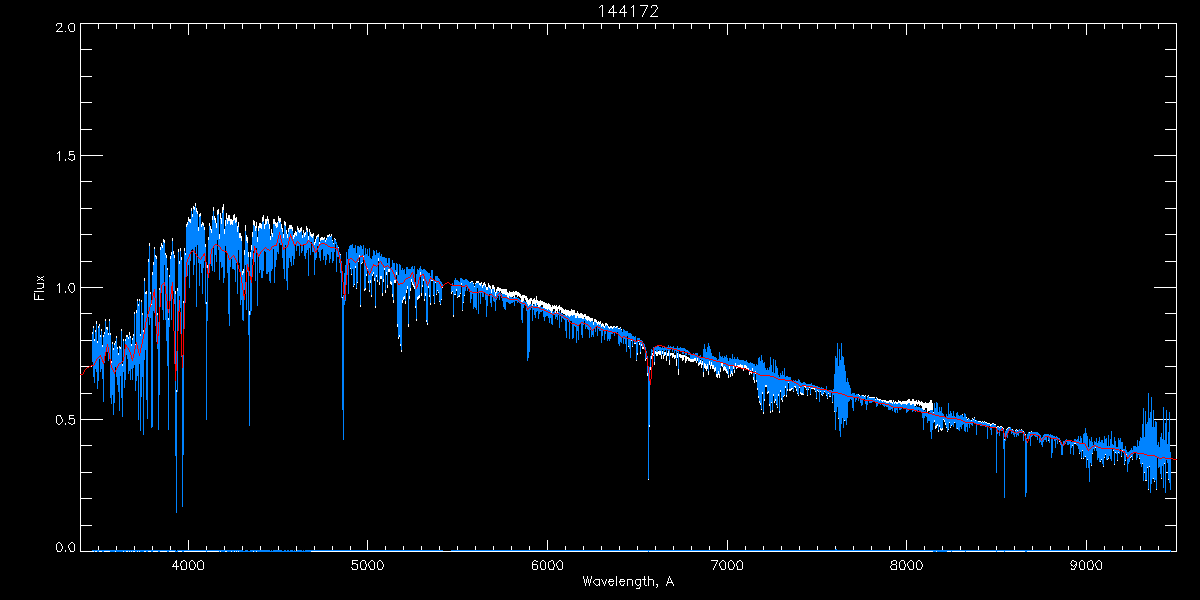This screenshot has width=1200, height=600.
Task: Click the 1.5 flux tick label
Action: pos(65,157)
